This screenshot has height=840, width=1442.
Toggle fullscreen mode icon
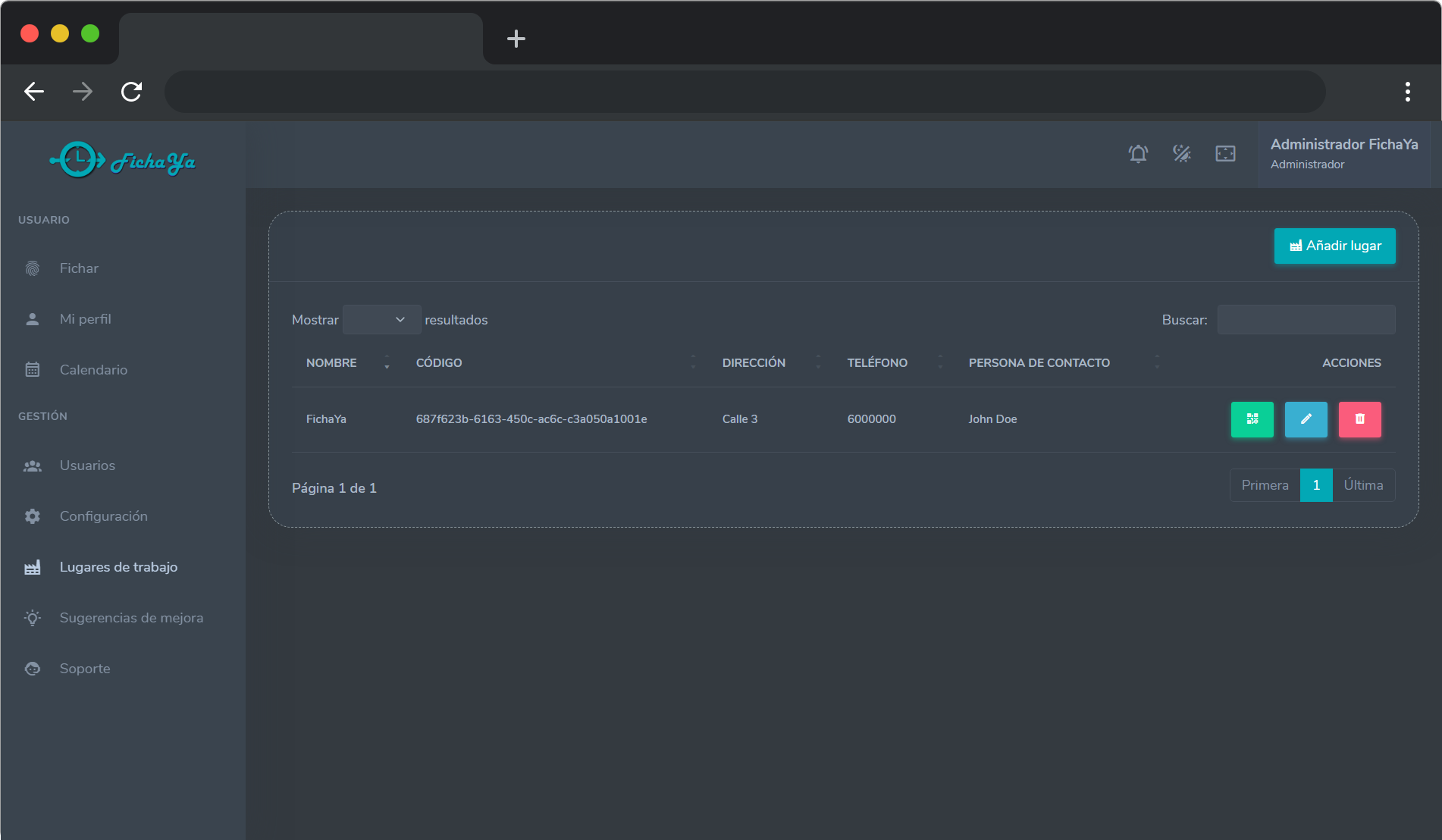point(1225,154)
